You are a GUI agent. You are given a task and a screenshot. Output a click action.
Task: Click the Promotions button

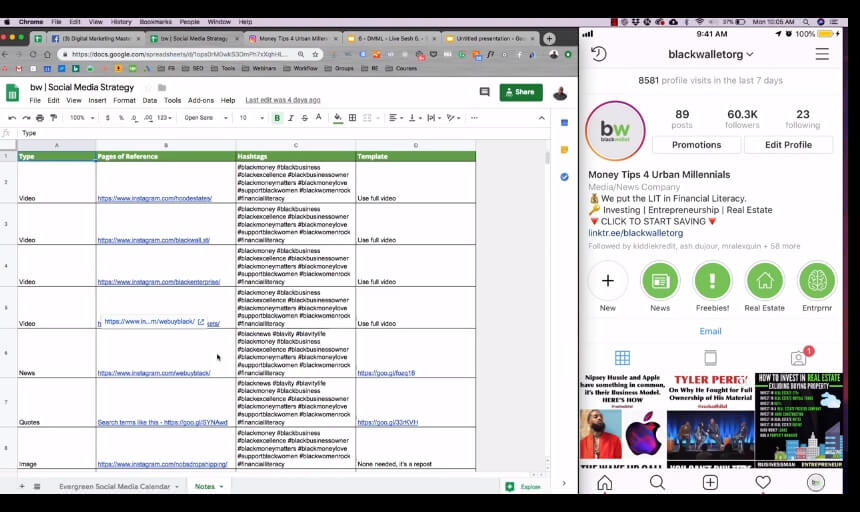[x=697, y=145]
